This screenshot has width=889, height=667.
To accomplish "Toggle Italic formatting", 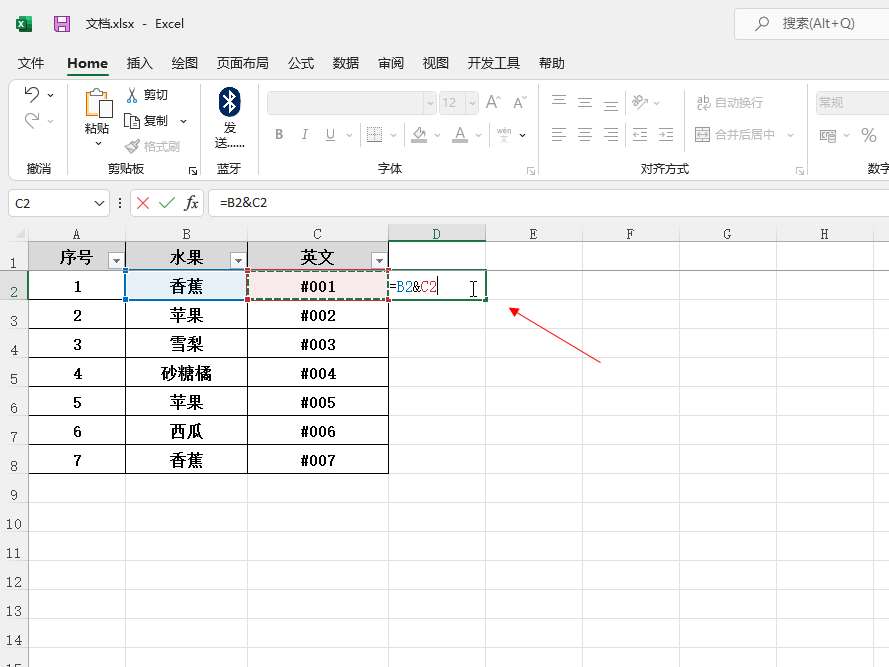I will click(305, 134).
